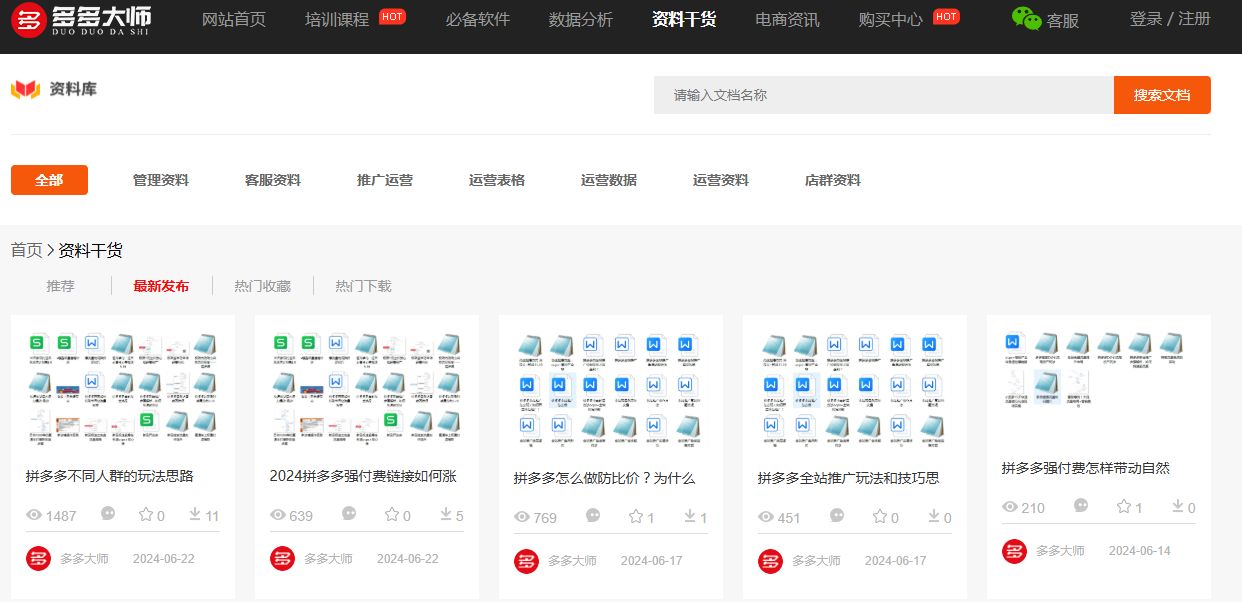Switch to the 最新发布 sort tab

(x=161, y=286)
